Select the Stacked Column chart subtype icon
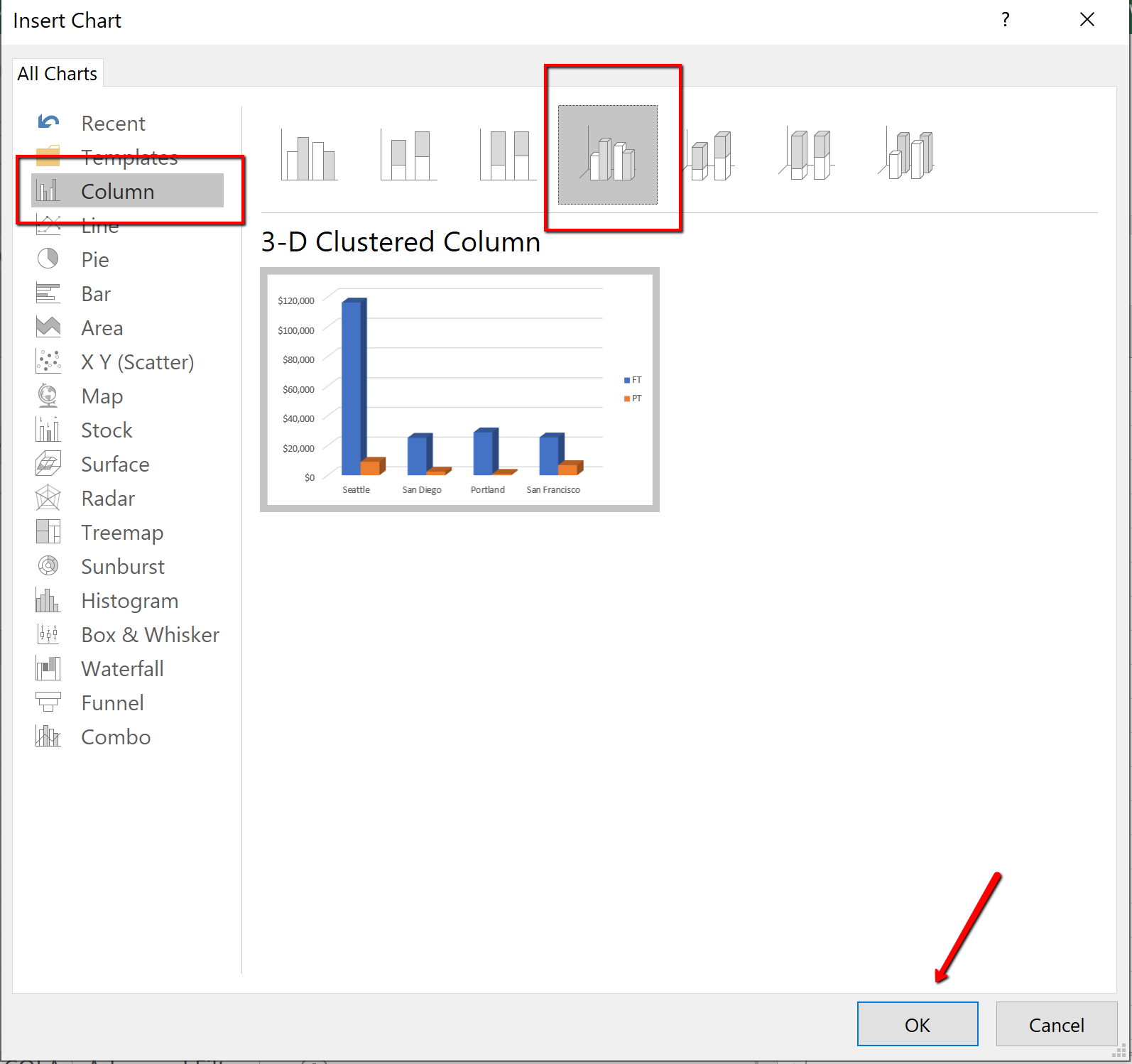The height and width of the screenshot is (1064, 1132). [409, 155]
